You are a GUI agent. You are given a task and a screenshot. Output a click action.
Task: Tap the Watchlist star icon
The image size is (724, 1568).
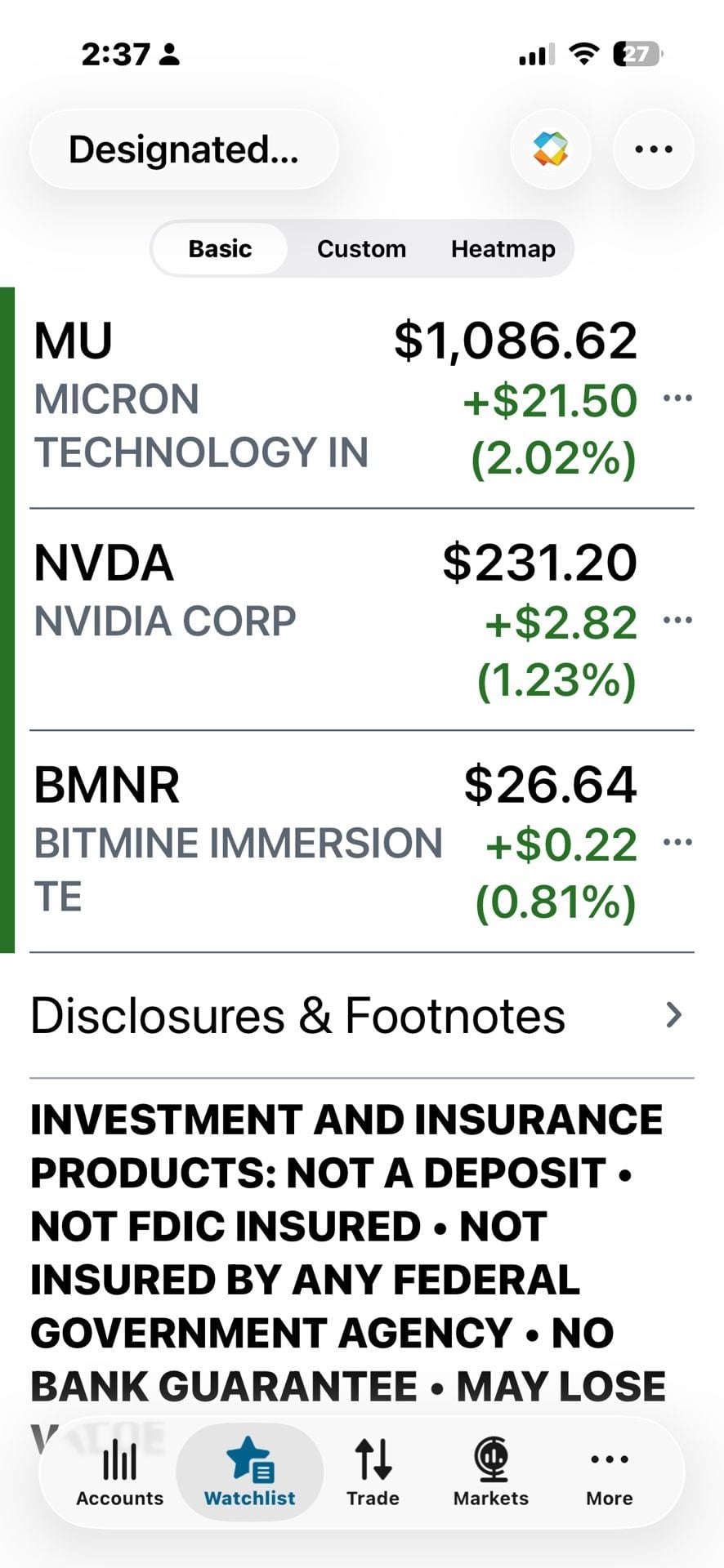[x=250, y=1460]
